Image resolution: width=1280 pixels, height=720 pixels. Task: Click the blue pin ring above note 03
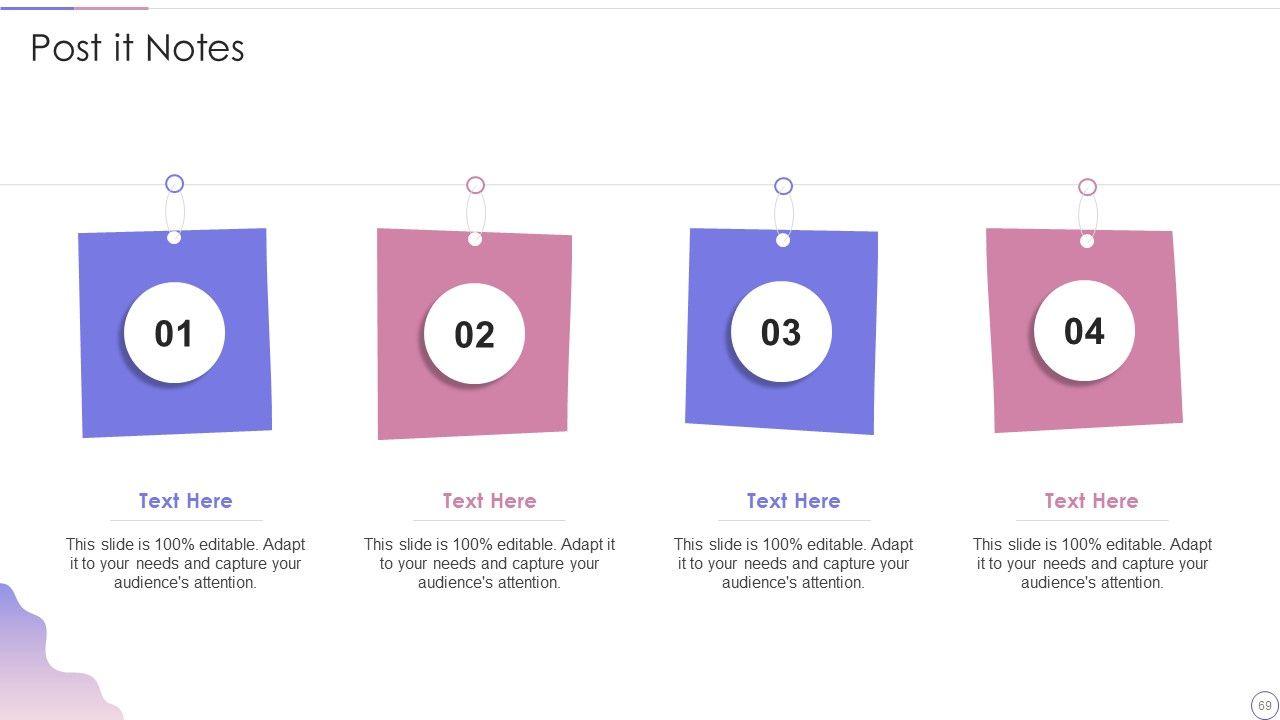pyautogui.click(x=783, y=186)
